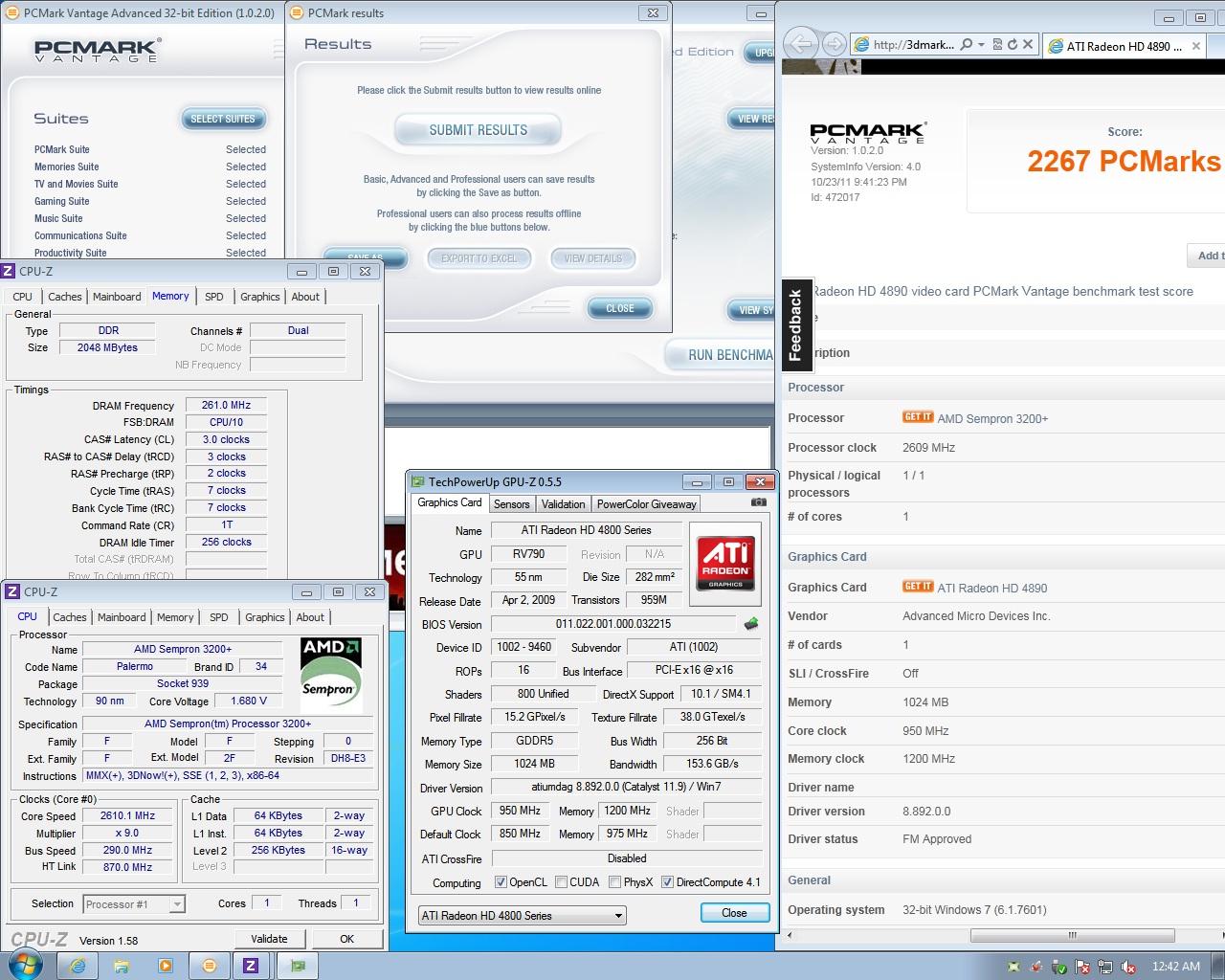Click the Action Center flag tray icon

pos(1082,967)
